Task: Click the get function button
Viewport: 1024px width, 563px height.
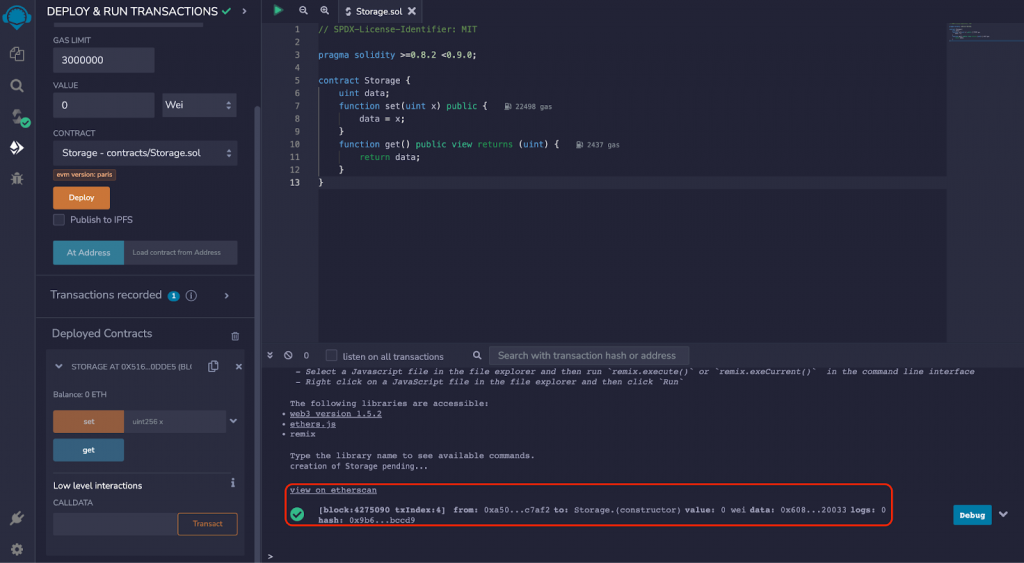Action: point(88,450)
